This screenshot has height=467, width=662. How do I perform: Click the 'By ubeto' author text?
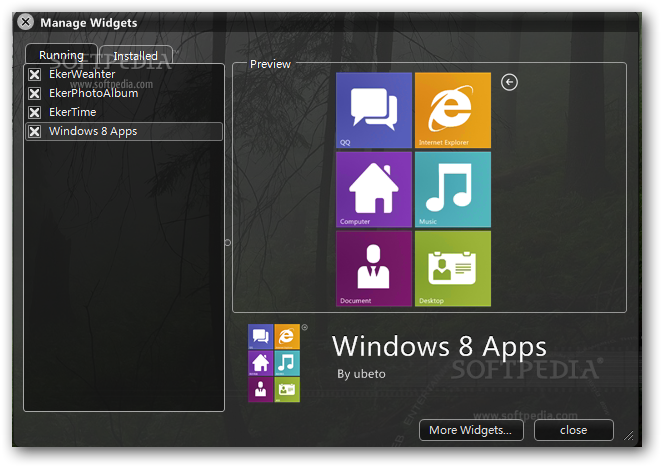[361, 374]
